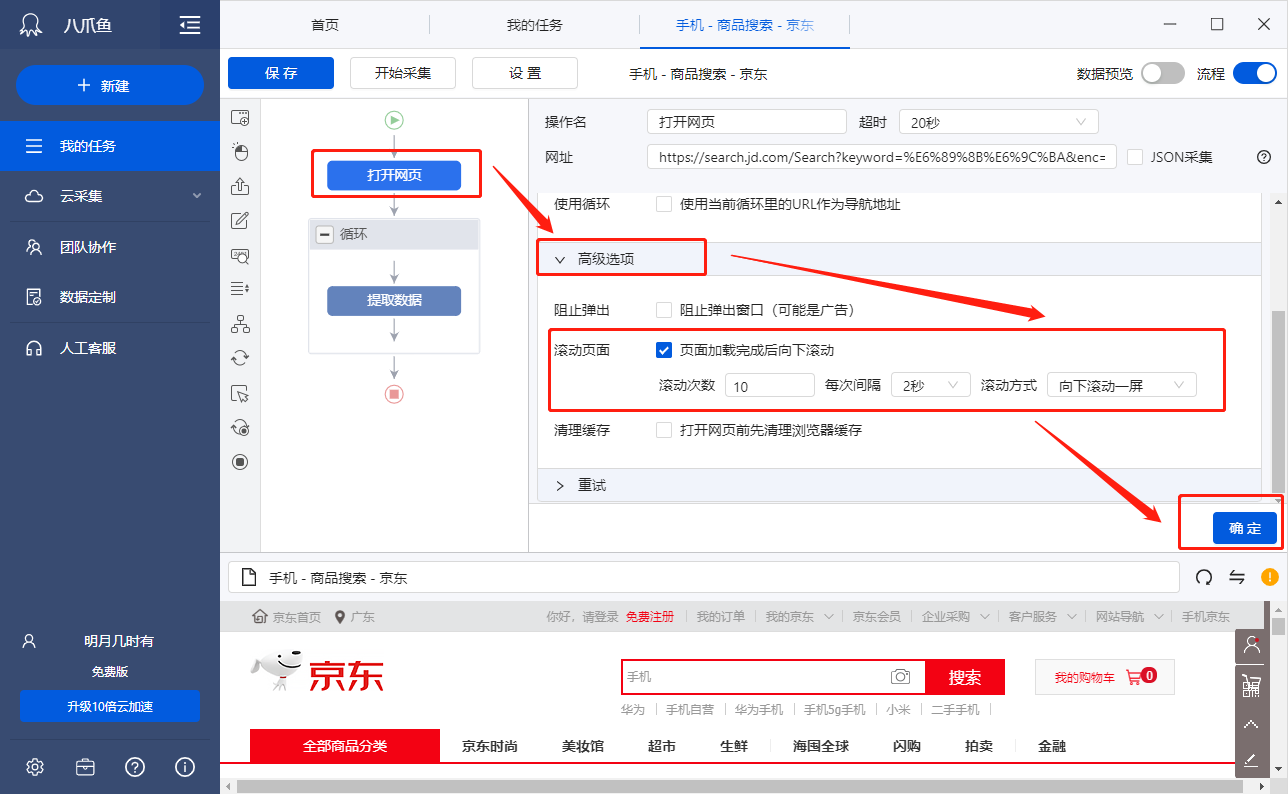This screenshot has width=1288, height=794.
Task: Open the info icon at sidebar bottom
Action: [x=185, y=767]
